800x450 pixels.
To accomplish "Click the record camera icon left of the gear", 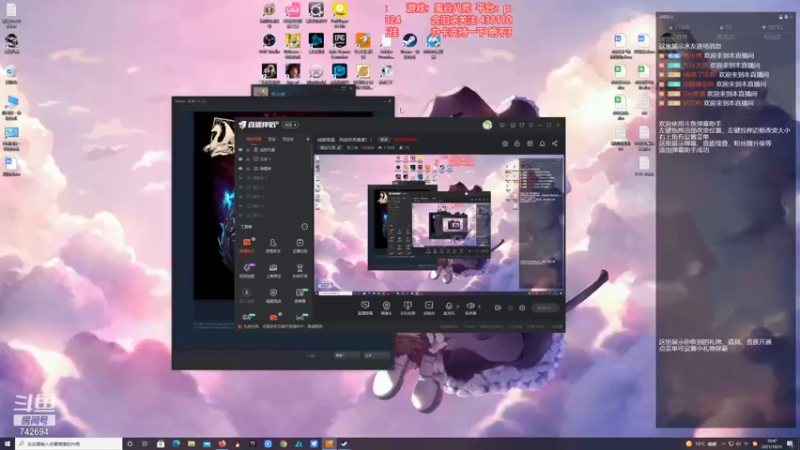I will point(497,308).
